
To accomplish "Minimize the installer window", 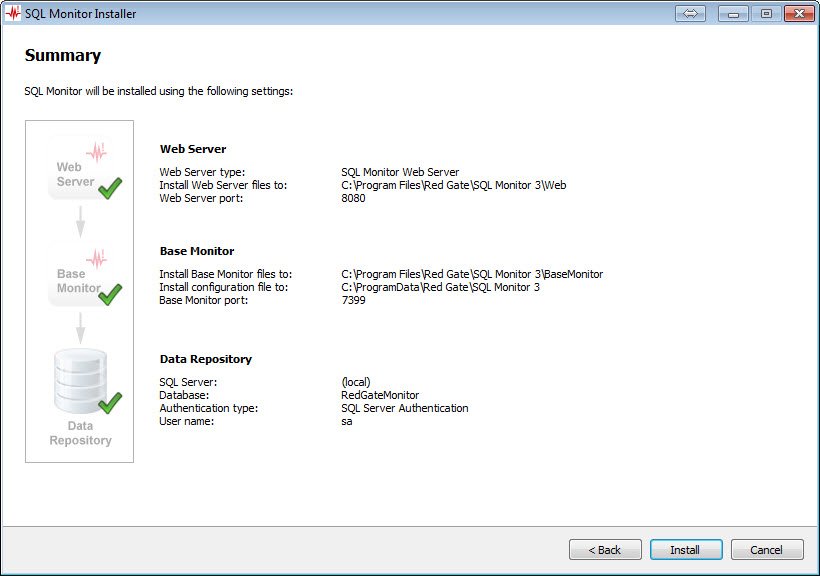I will [733, 14].
